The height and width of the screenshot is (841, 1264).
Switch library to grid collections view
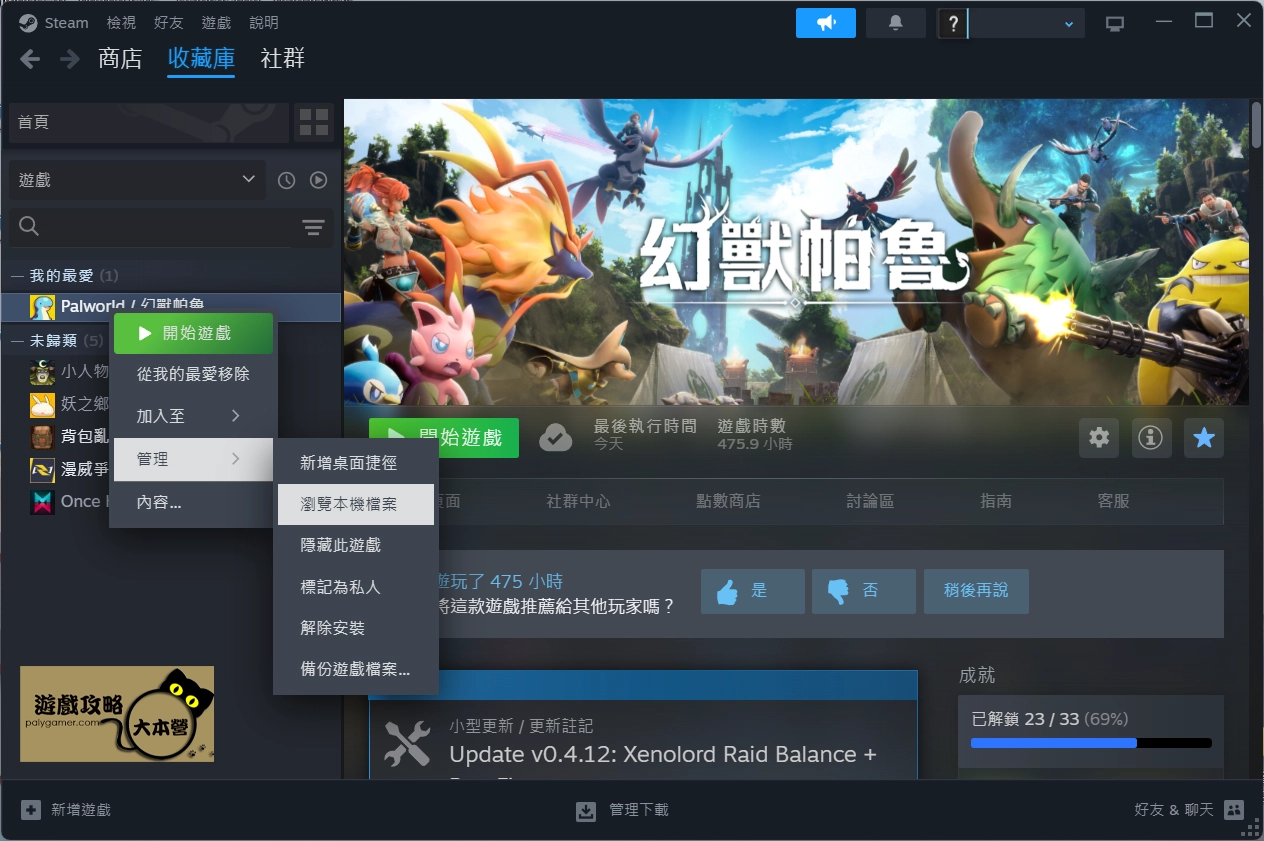(x=314, y=122)
